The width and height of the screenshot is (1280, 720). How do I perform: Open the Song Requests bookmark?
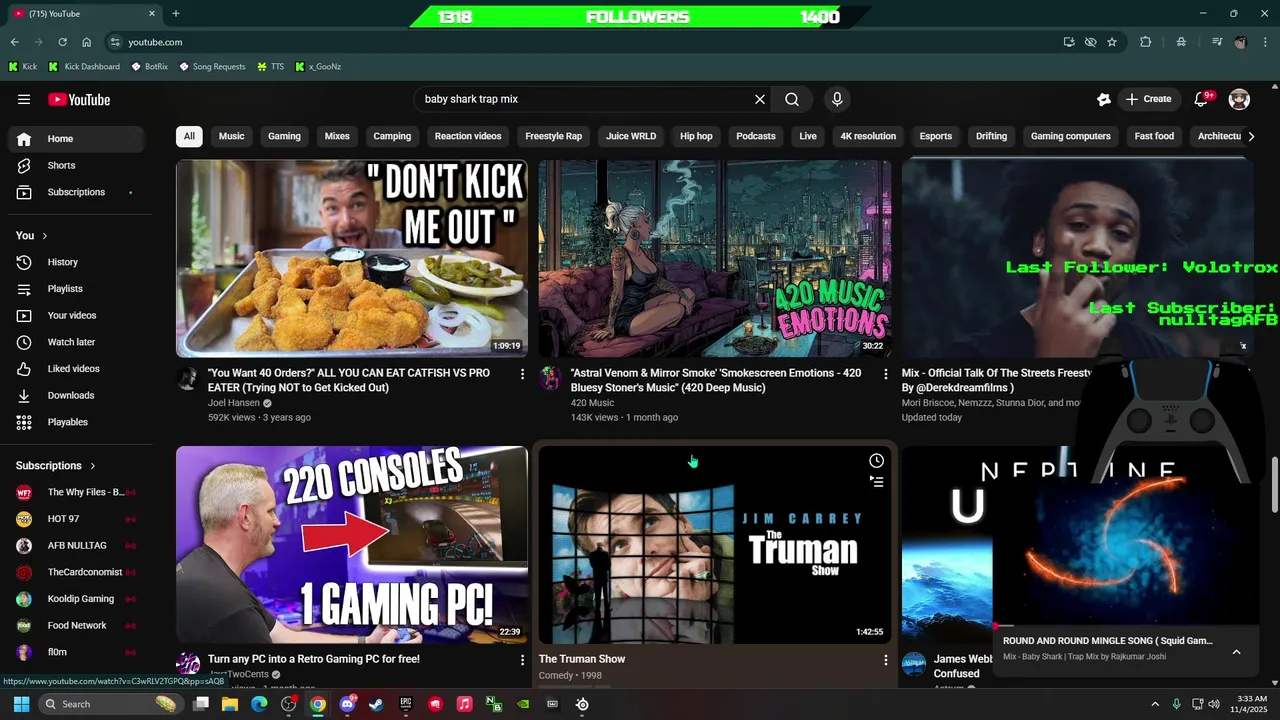[x=212, y=67]
